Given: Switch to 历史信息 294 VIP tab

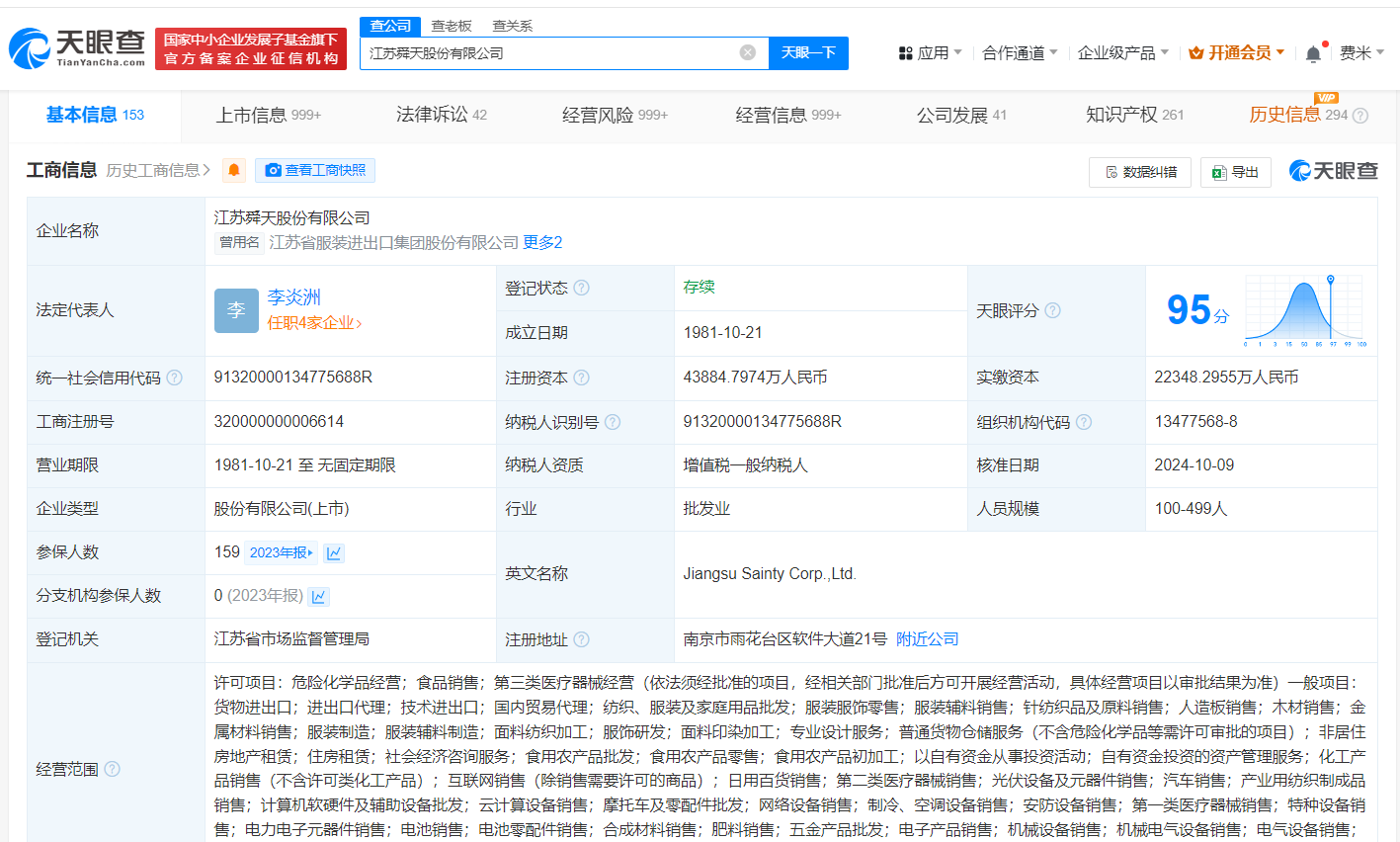Looking at the screenshot, I should coord(1298,115).
